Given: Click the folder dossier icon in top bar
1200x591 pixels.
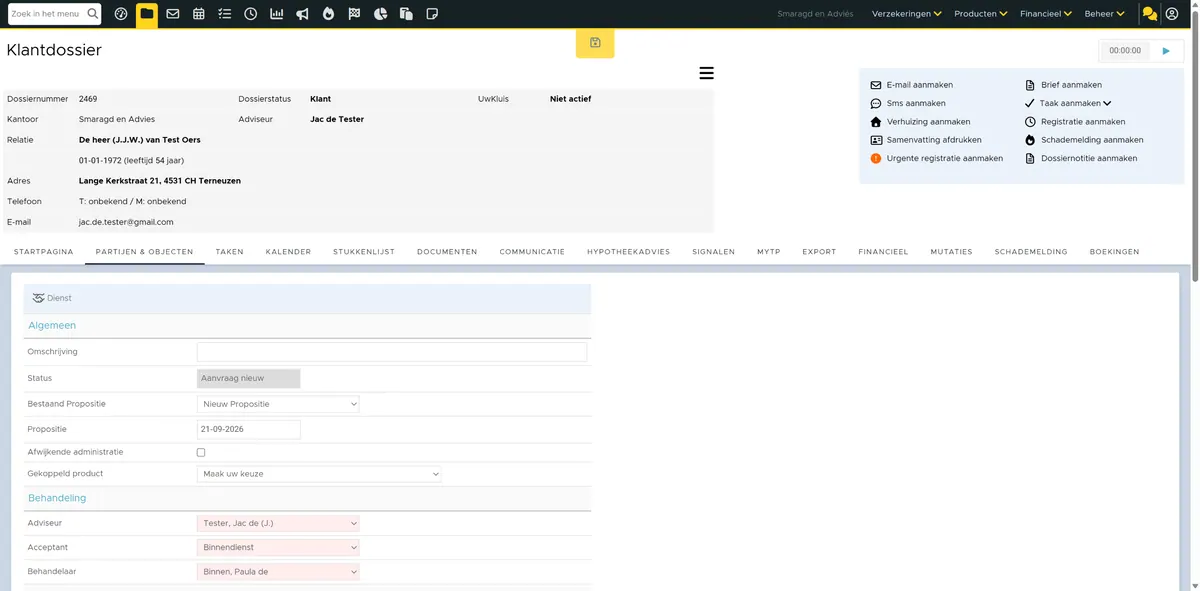Looking at the screenshot, I should (147, 14).
